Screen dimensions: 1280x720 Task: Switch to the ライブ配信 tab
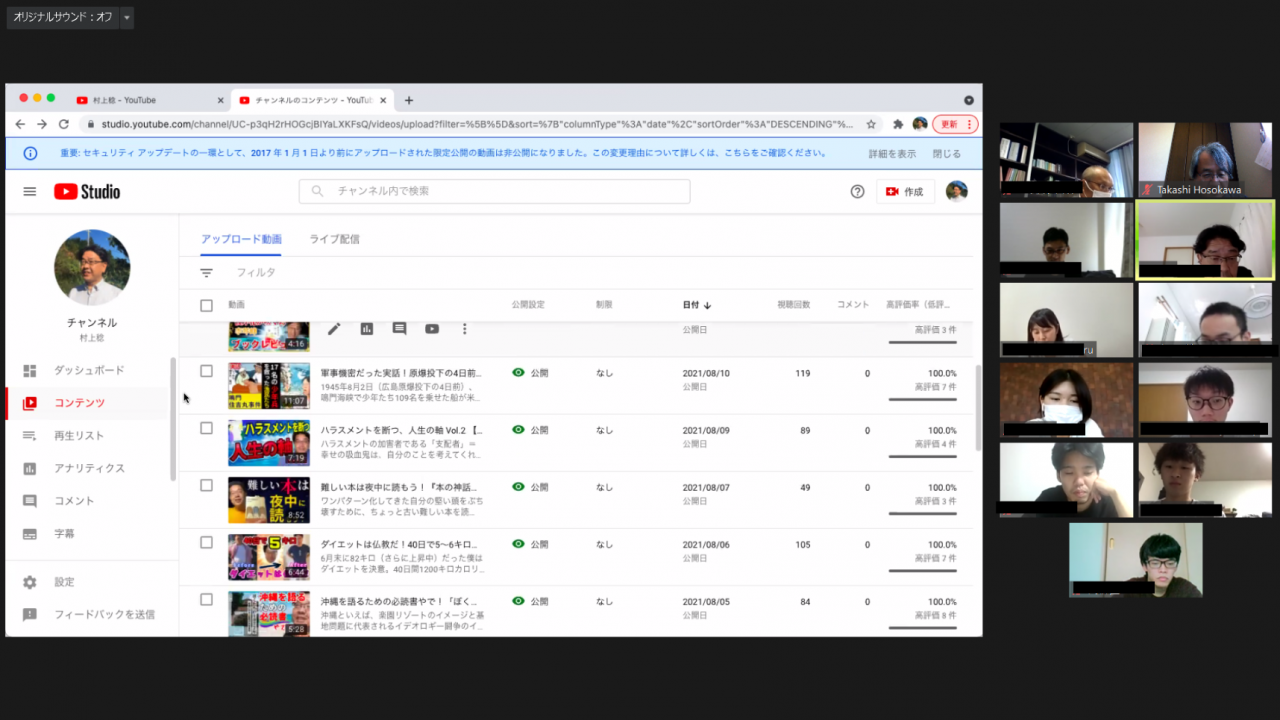click(x=334, y=239)
